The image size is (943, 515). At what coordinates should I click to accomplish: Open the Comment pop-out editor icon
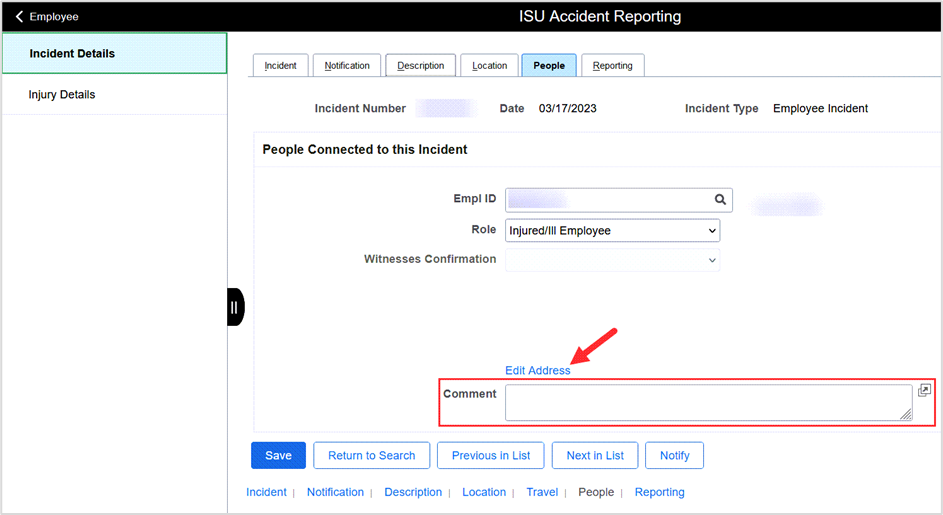tap(924, 390)
